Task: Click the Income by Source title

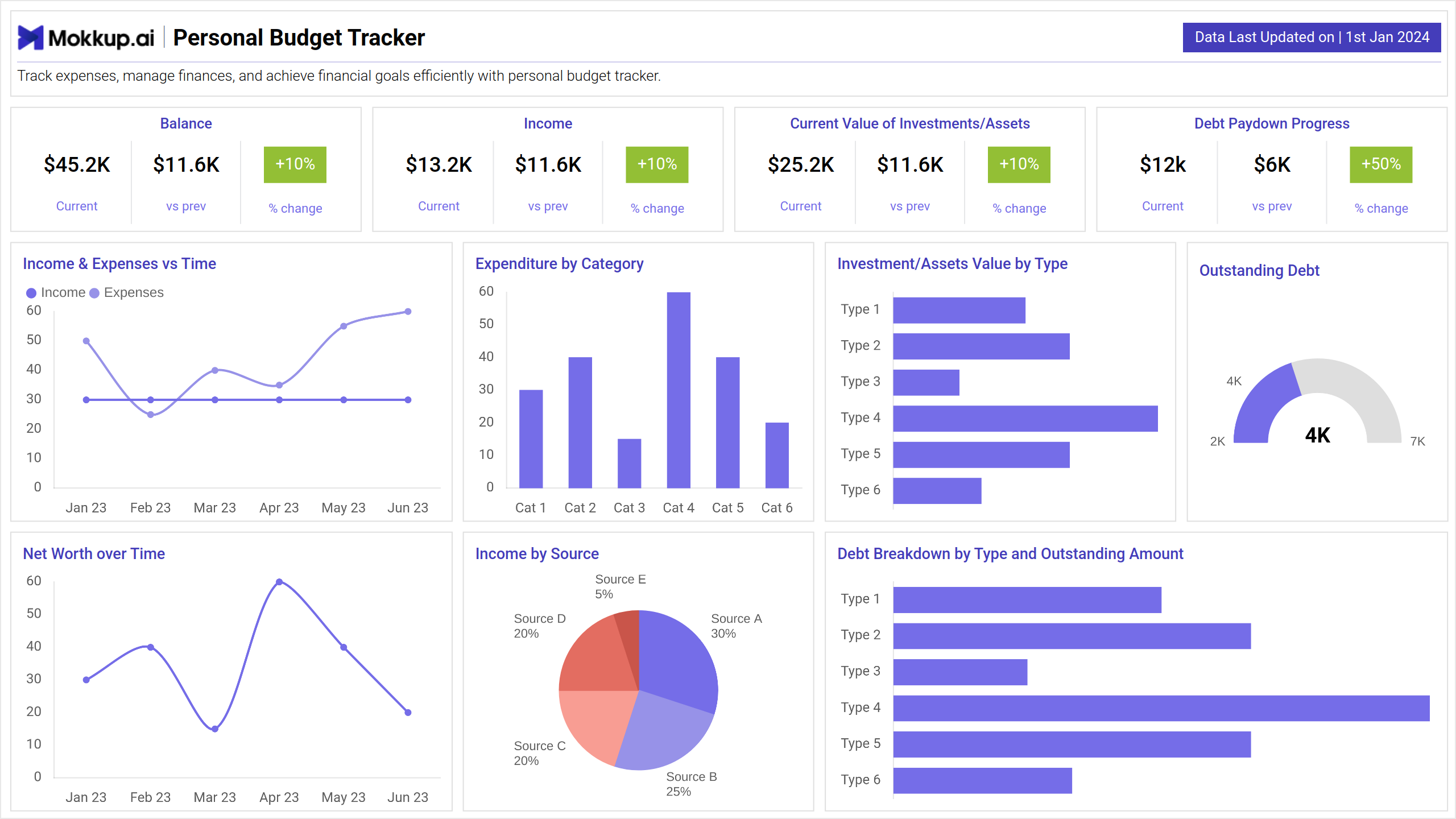Action: point(537,554)
